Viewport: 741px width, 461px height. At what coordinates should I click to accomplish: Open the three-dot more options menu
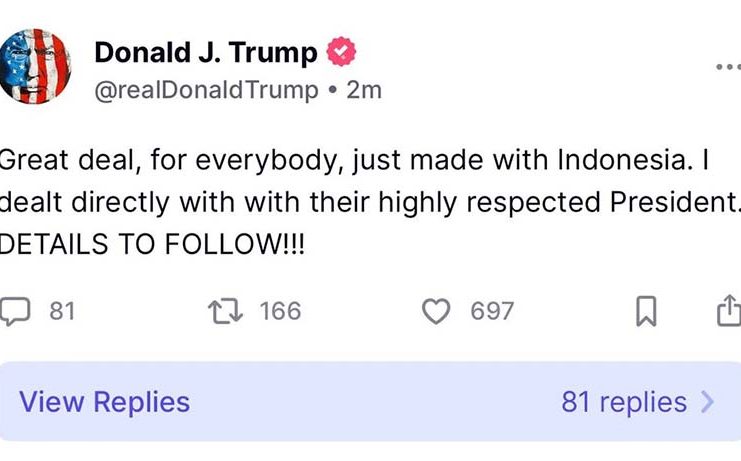point(727,67)
